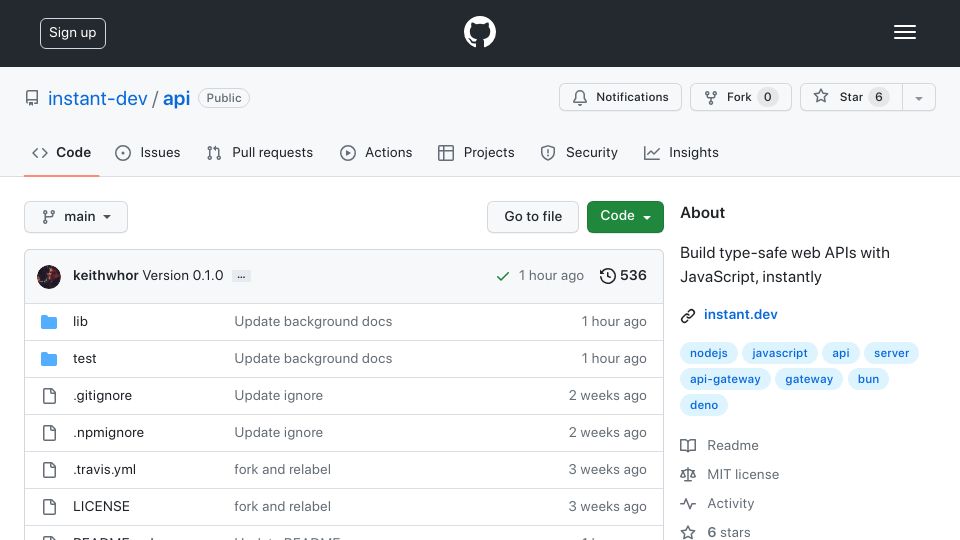
Task: Click the commit history clock icon
Action: tap(607, 276)
